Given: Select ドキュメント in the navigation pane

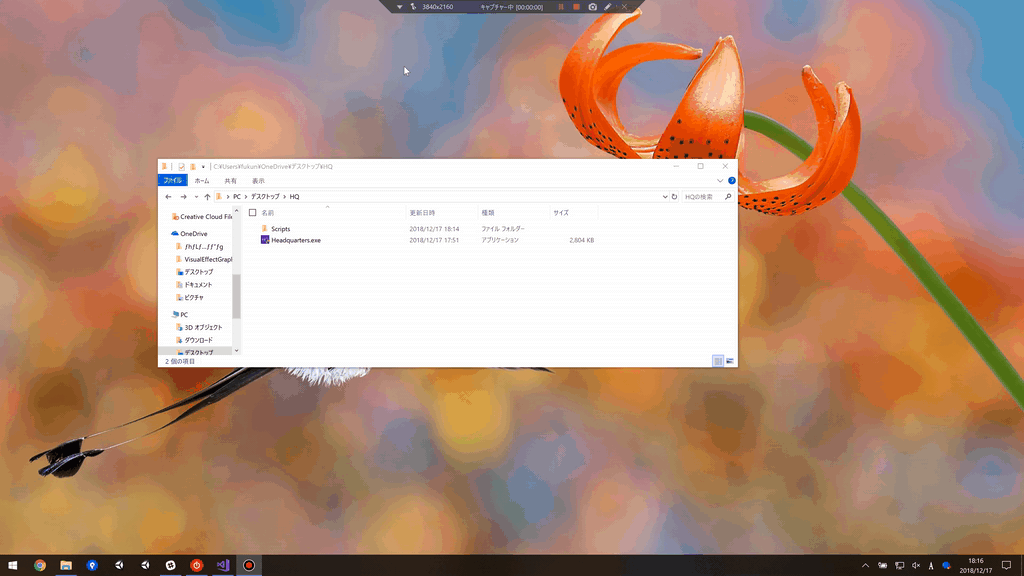Looking at the screenshot, I should point(198,285).
